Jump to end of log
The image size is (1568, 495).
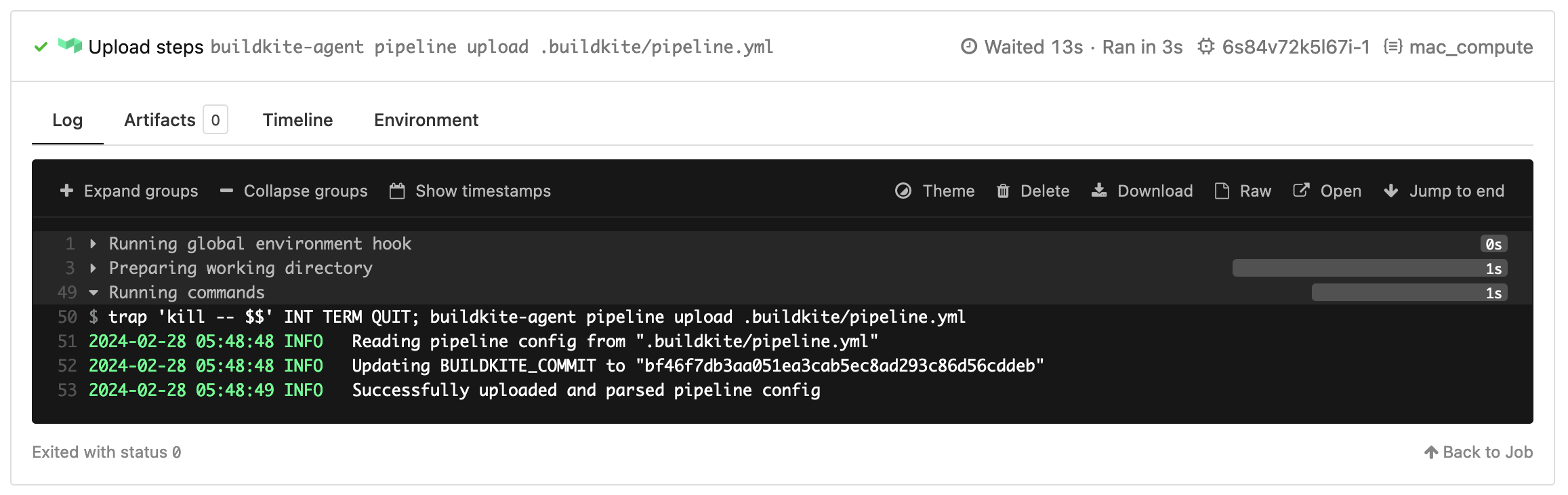coord(1444,191)
